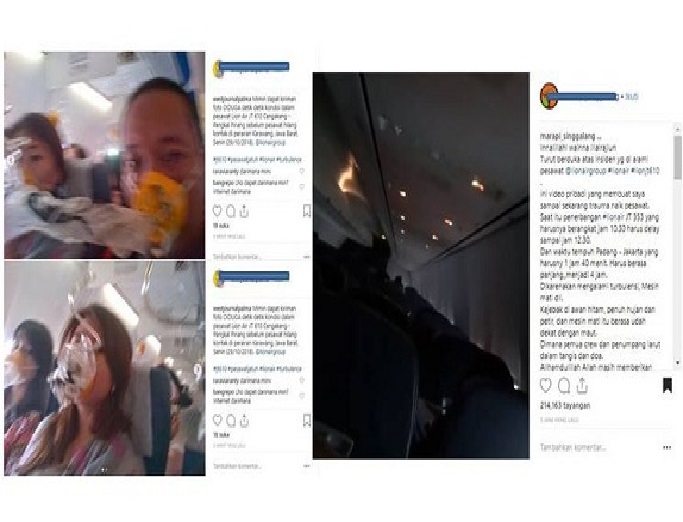Share the woman's oxygen mask photo post
683x522 pixels.
[x=244, y=420]
